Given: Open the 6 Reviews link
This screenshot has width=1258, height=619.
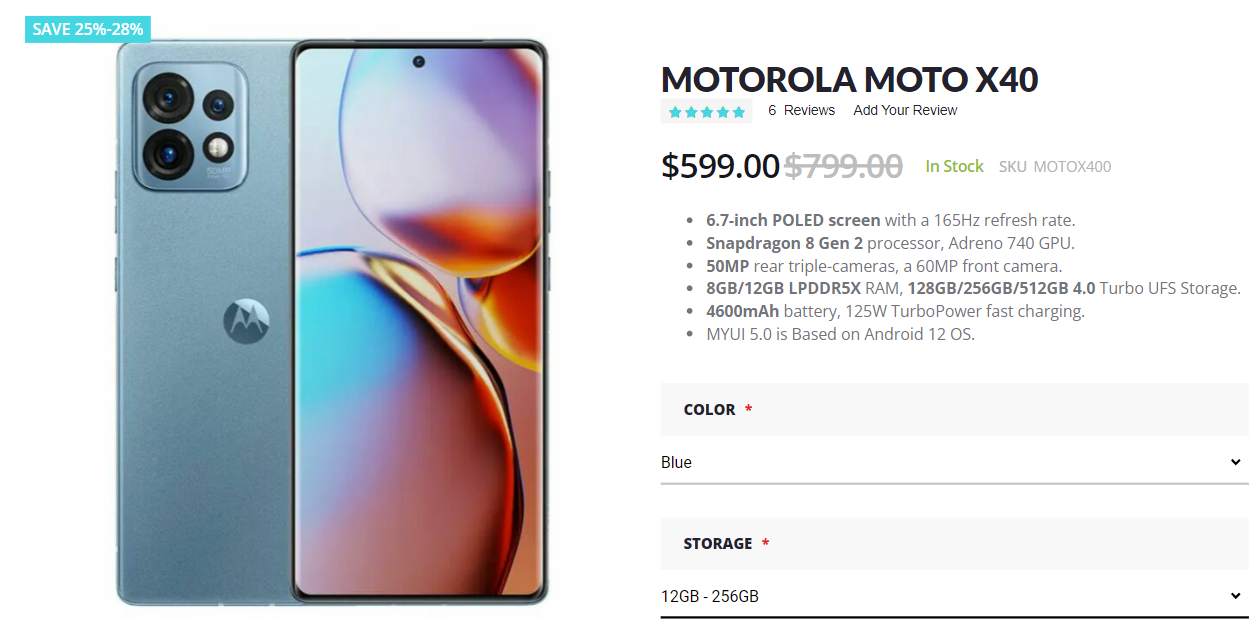Looking at the screenshot, I should [801, 110].
